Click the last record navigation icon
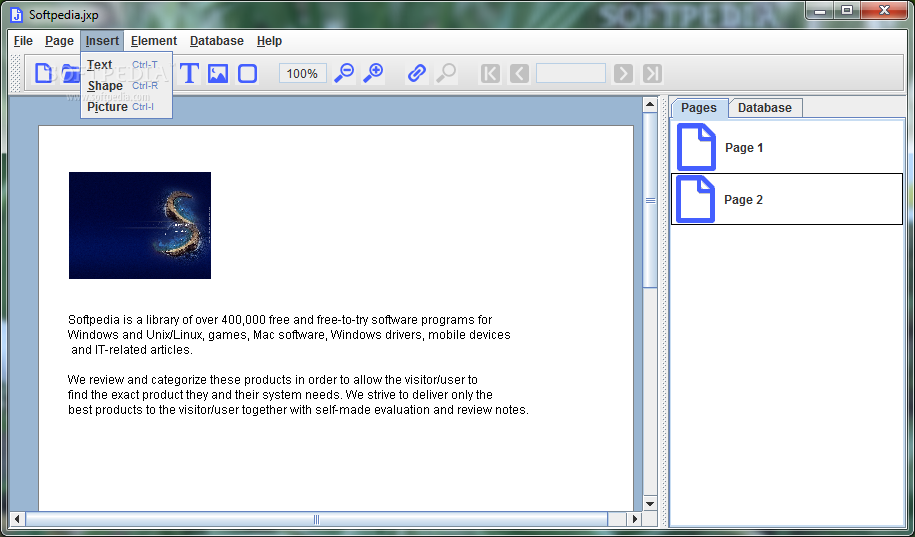This screenshot has height=537, width=915. [652, 74]
